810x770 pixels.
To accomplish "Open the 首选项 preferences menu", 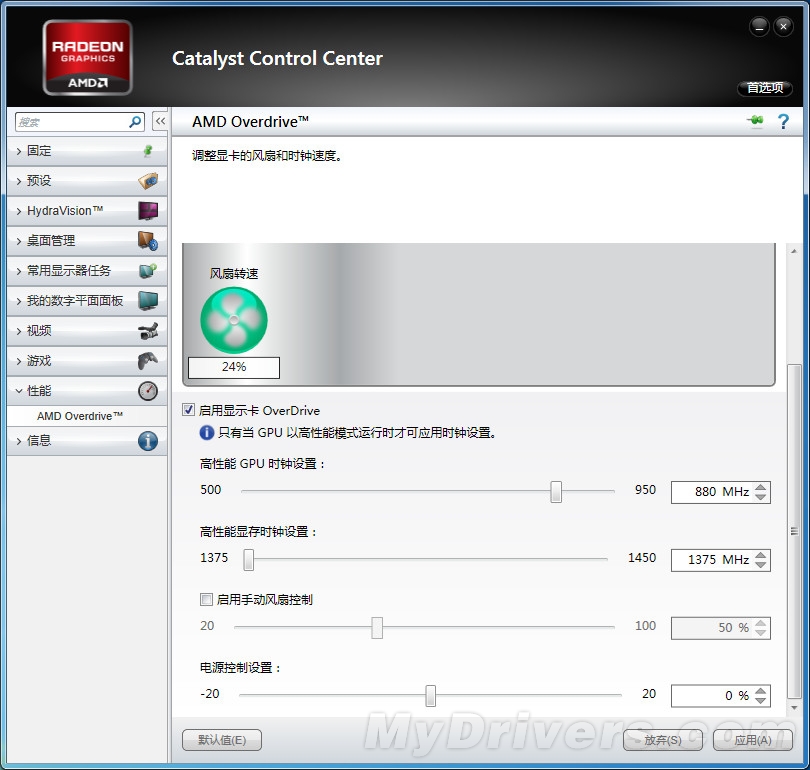I will 765,88.
